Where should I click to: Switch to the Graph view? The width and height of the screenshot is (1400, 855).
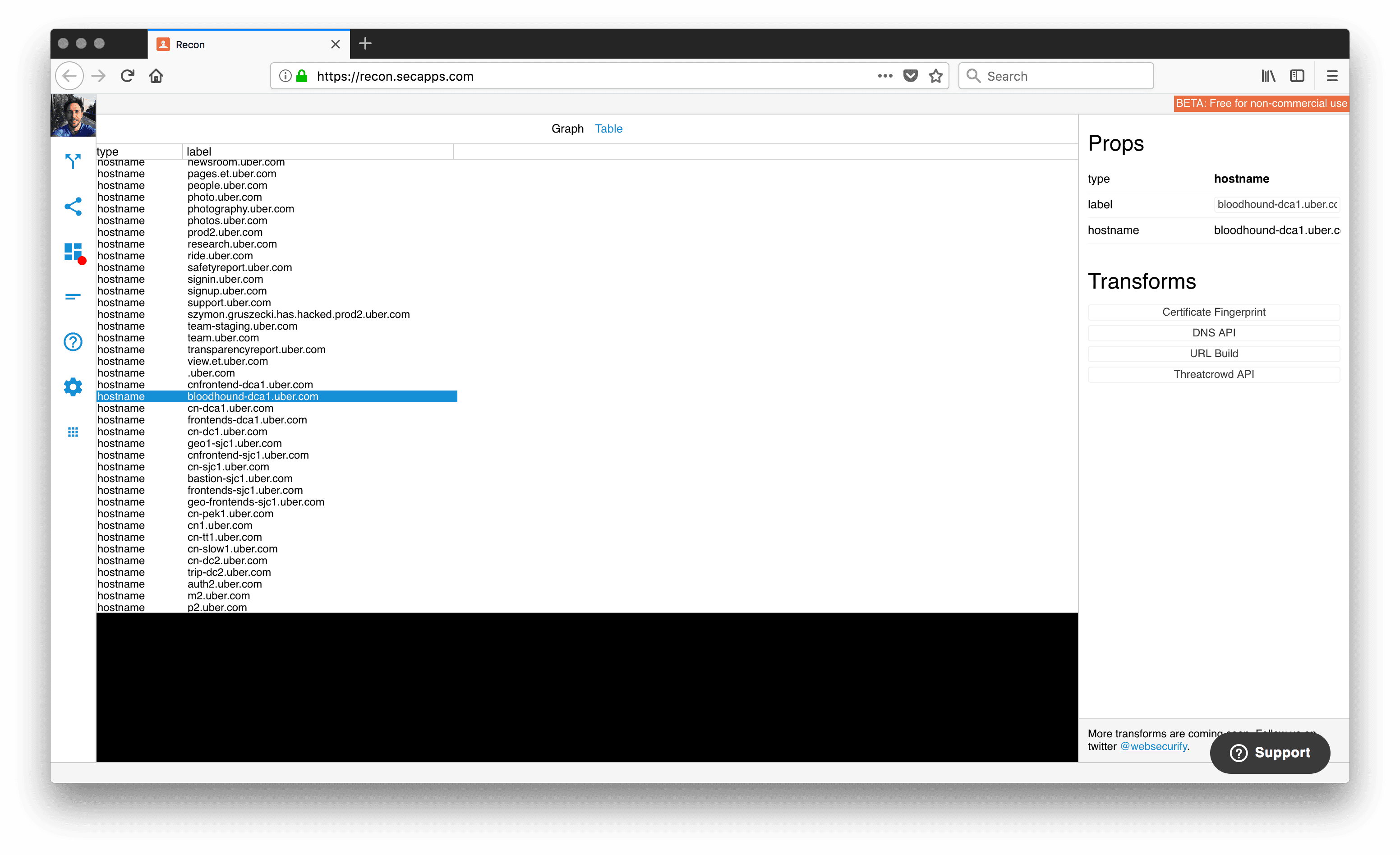(x=567, y=129)
